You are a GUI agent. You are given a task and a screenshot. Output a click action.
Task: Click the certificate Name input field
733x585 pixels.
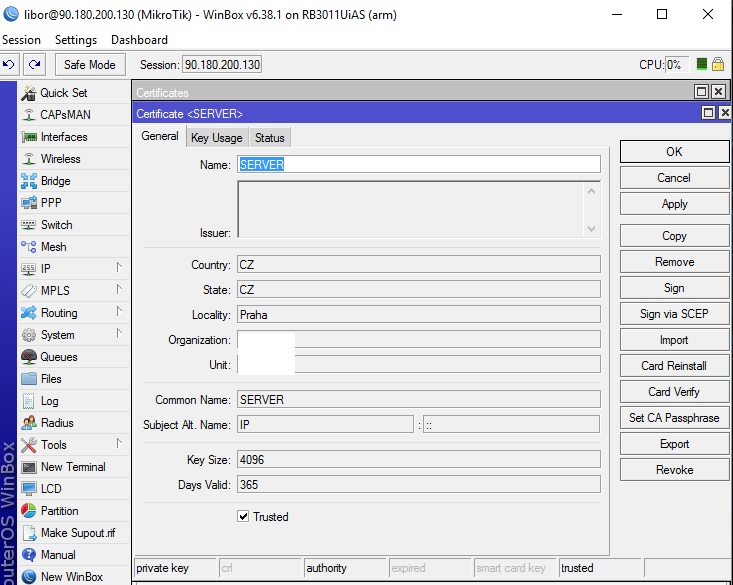pos(418,165)
